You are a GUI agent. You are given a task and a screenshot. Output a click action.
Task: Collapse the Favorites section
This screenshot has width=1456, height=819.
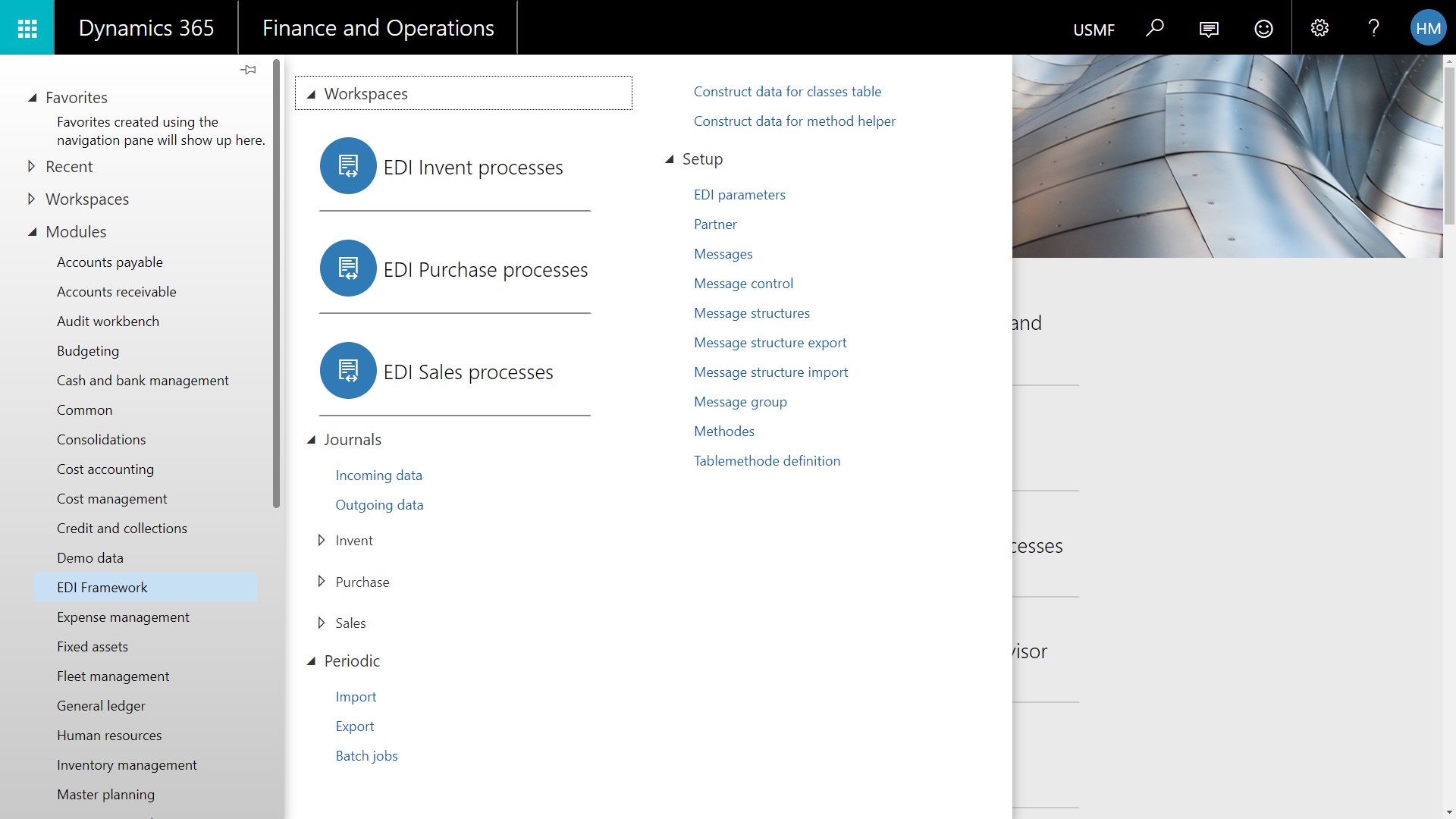[x=32, y=98]
